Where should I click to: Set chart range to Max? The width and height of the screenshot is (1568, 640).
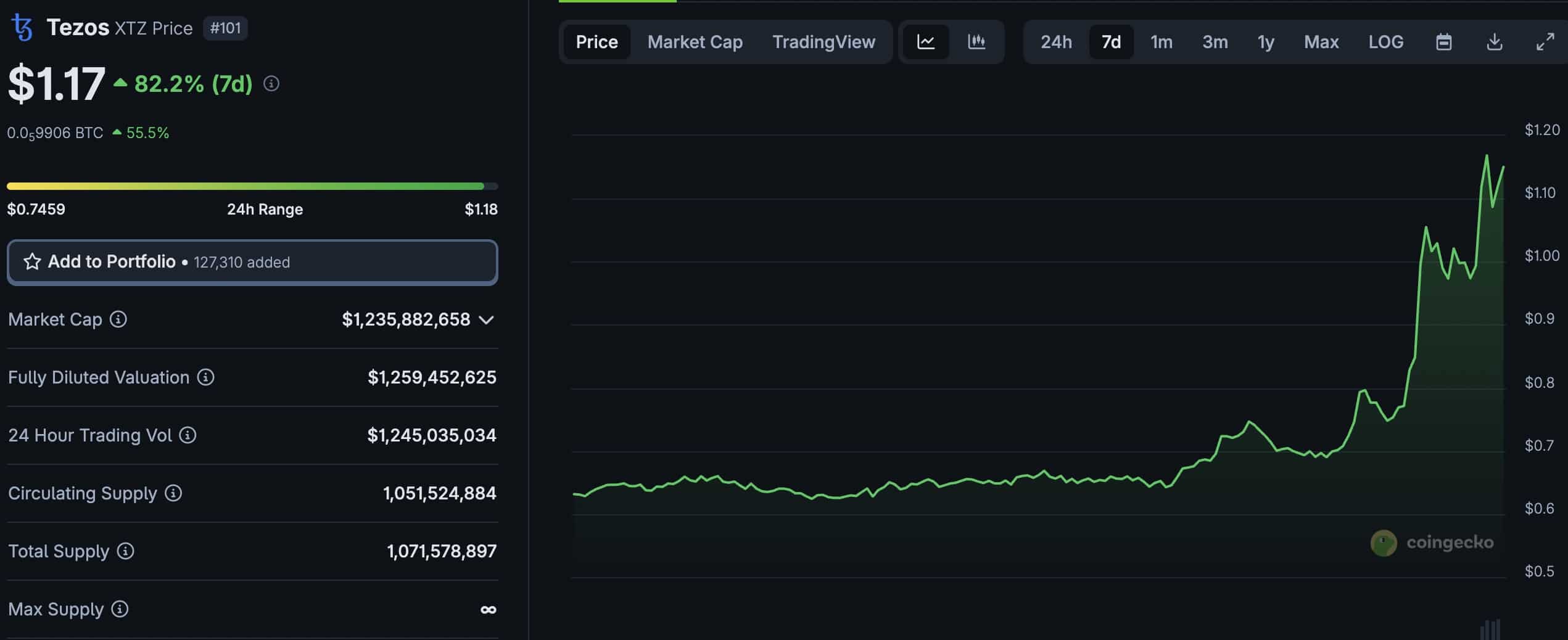tap(1321, 42)
